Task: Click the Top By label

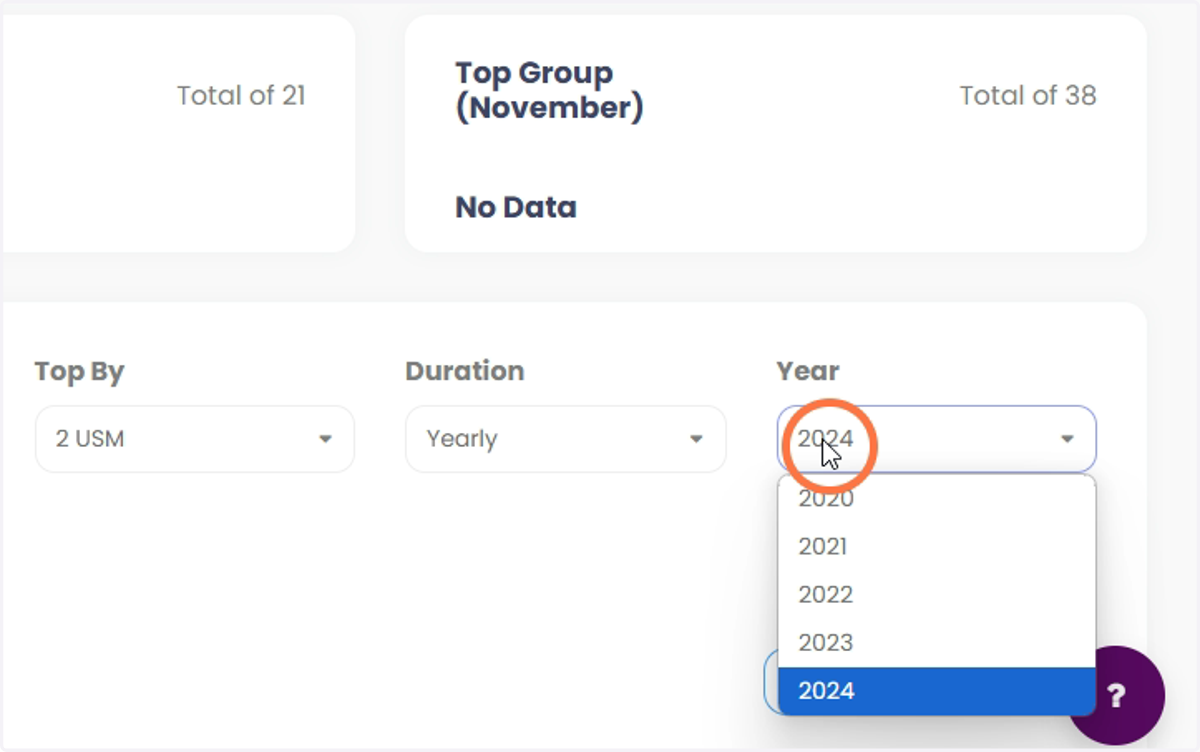Action: click(x=79, y=371)
